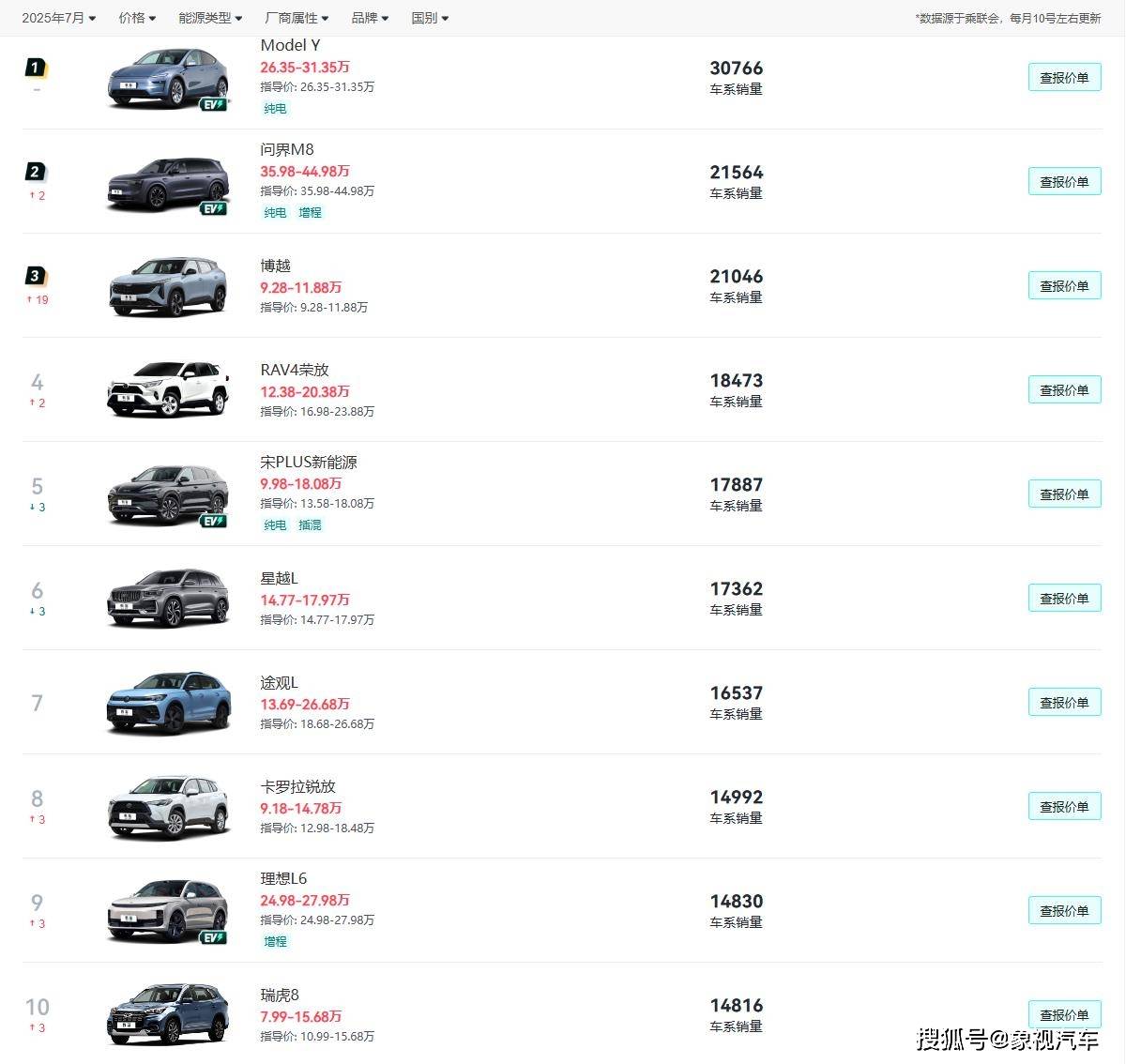
Task: Click the EV badge on 宋PLUS新能源
Action: [214, 521]
